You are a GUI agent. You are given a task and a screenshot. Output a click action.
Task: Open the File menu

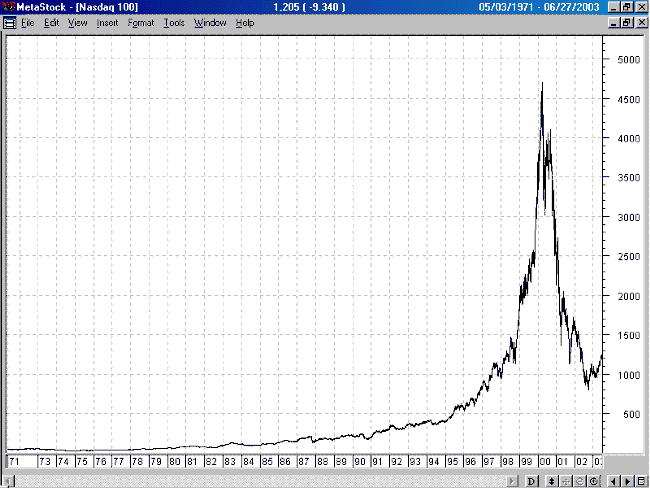pyautogui.click(x=27, y=22)
